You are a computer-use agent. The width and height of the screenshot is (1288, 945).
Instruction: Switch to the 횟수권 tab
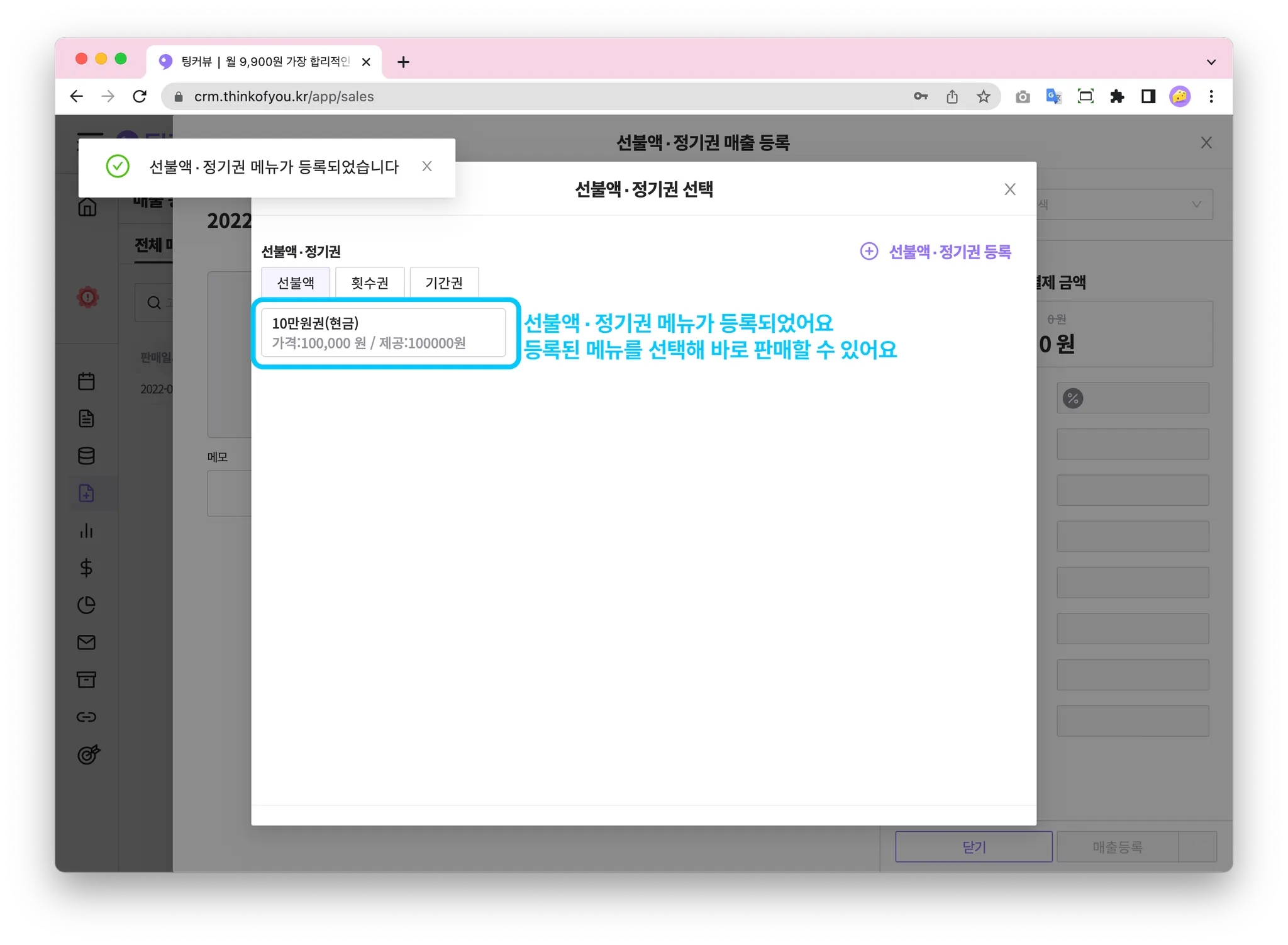[370, 283]
